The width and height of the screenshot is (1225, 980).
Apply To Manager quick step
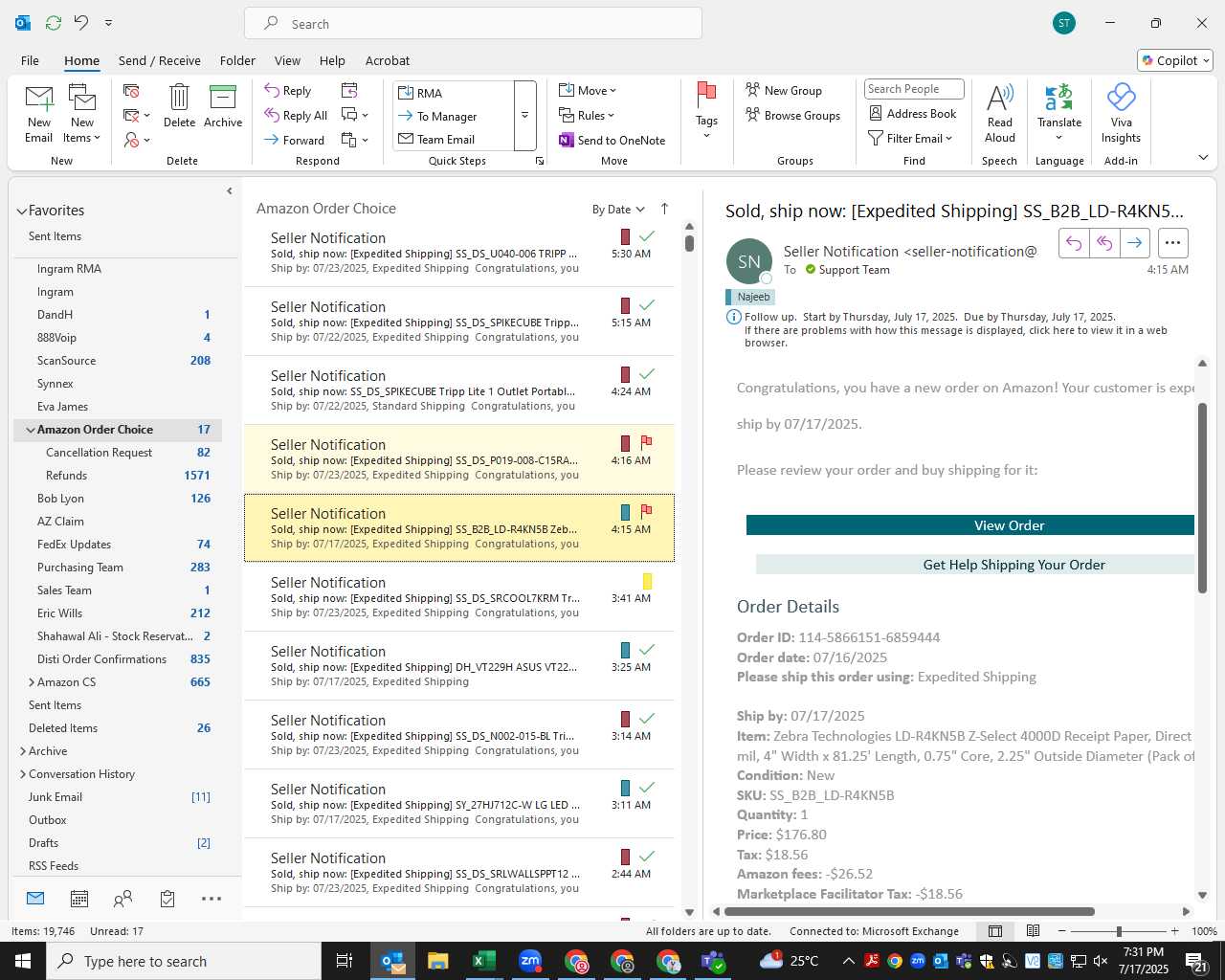455,116
